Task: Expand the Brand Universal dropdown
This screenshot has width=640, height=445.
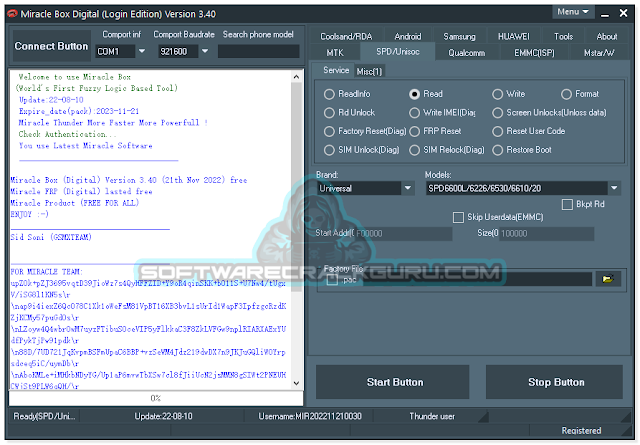Action: click(x=408, y=188)
